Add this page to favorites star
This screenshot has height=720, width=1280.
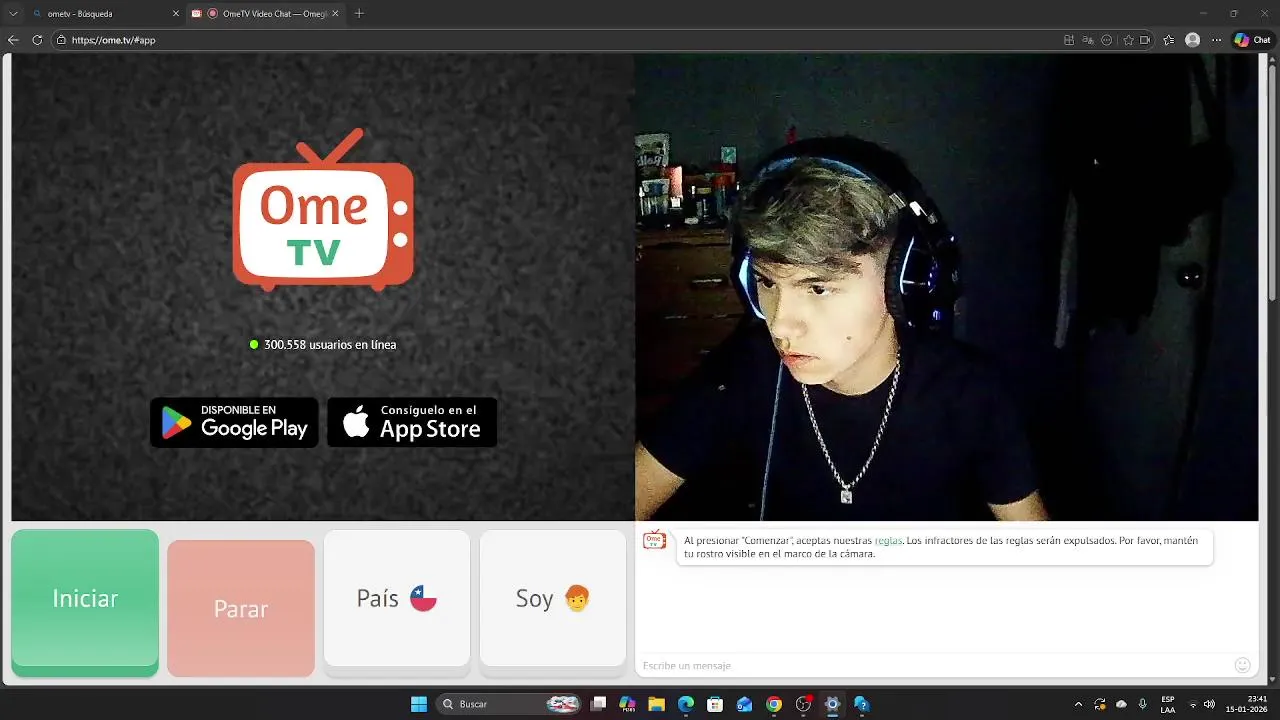1129,40
